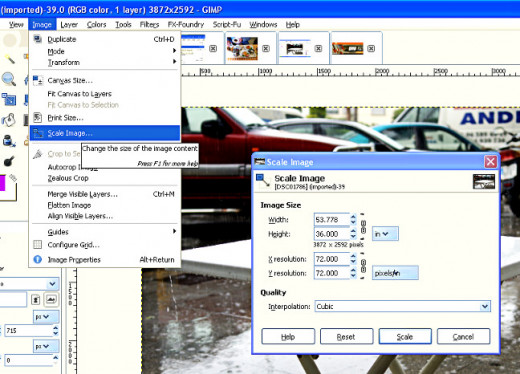Open the pixels/in resolution unit dropdown
This screenshot has height=374, width=520.
[x=395, y=273]
